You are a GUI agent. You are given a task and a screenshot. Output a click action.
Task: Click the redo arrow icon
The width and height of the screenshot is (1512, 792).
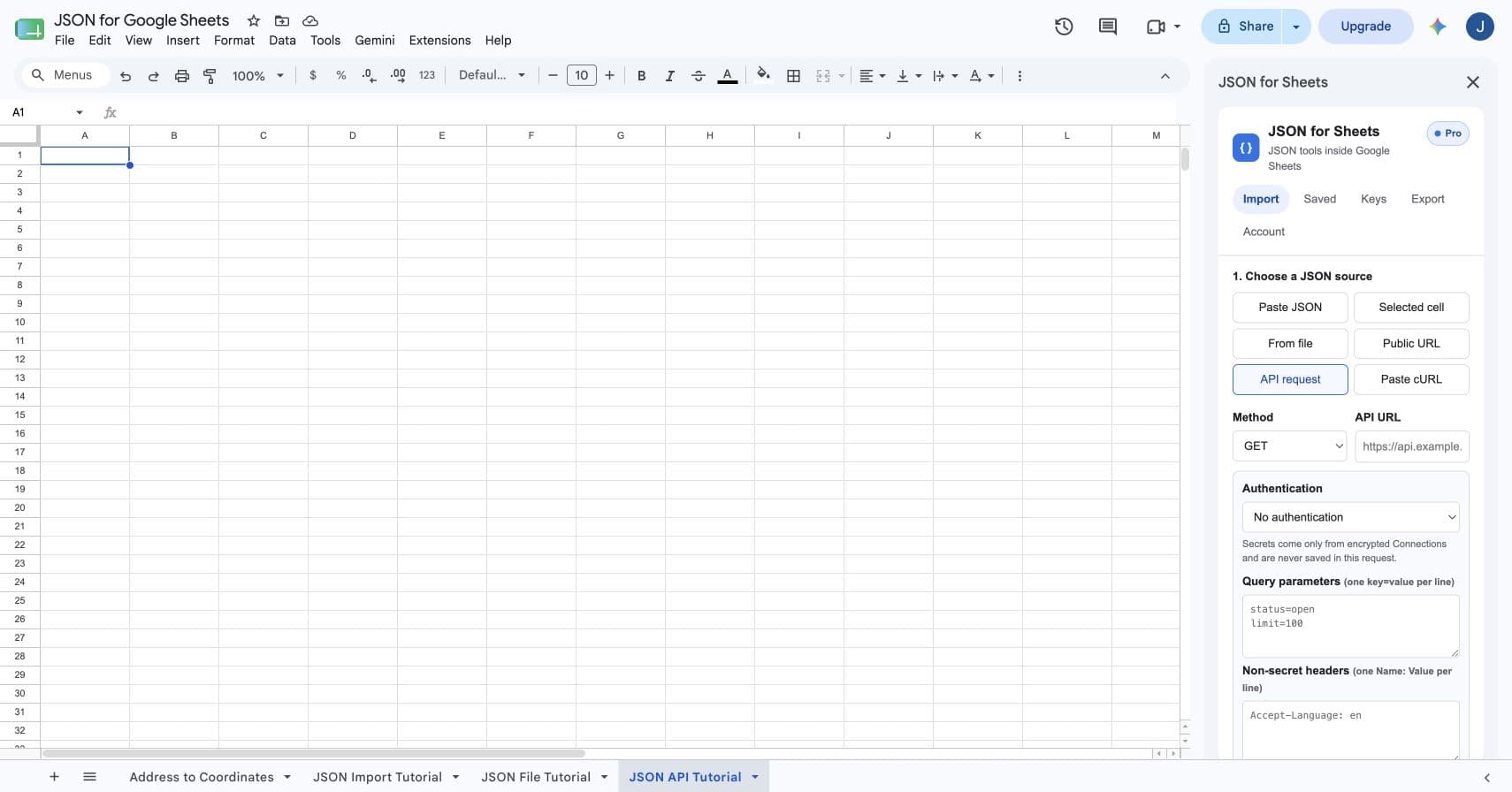[153, 76]
